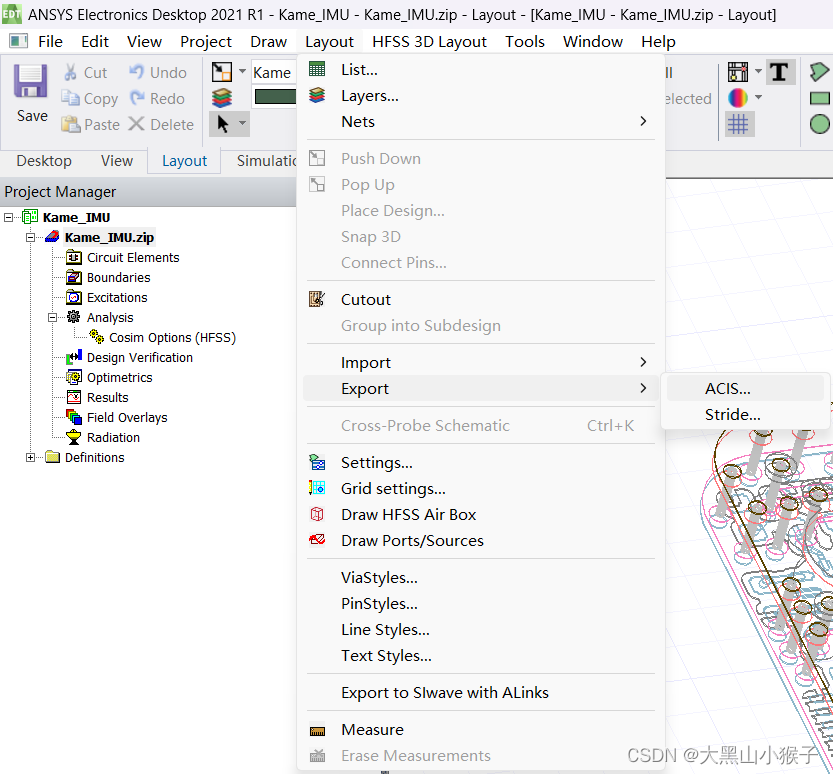The image size is (833, 774).
Task: Open the Tools menu
Action: [x=525, y=41]
